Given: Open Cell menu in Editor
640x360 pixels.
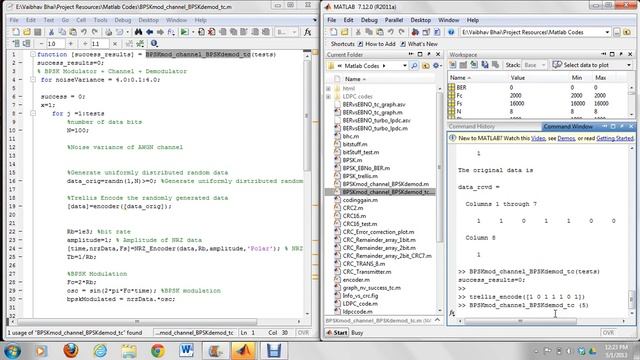Looking at the screenshot, I should pos(81,20).
